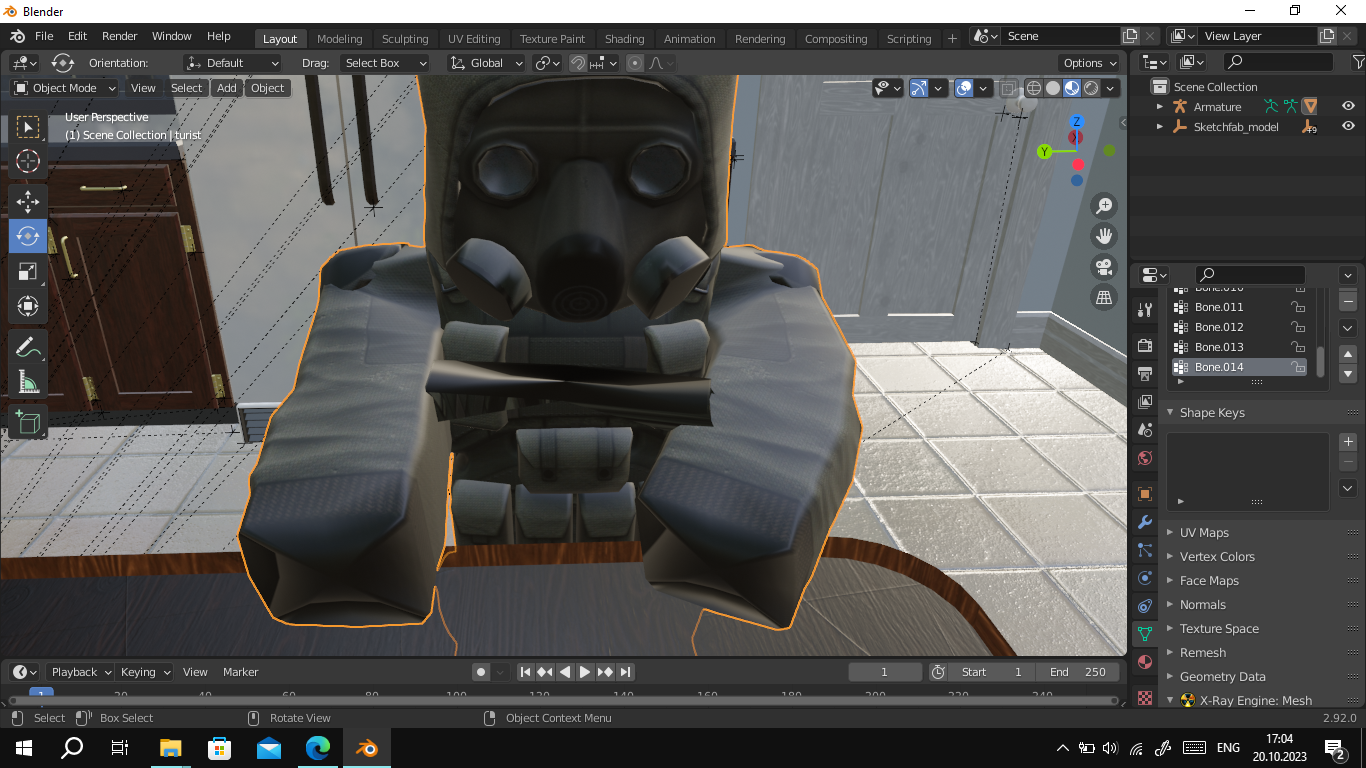1366x768 pixels.
Task: Hide Sketchfab_model in the outliner
Action: 1348,126
